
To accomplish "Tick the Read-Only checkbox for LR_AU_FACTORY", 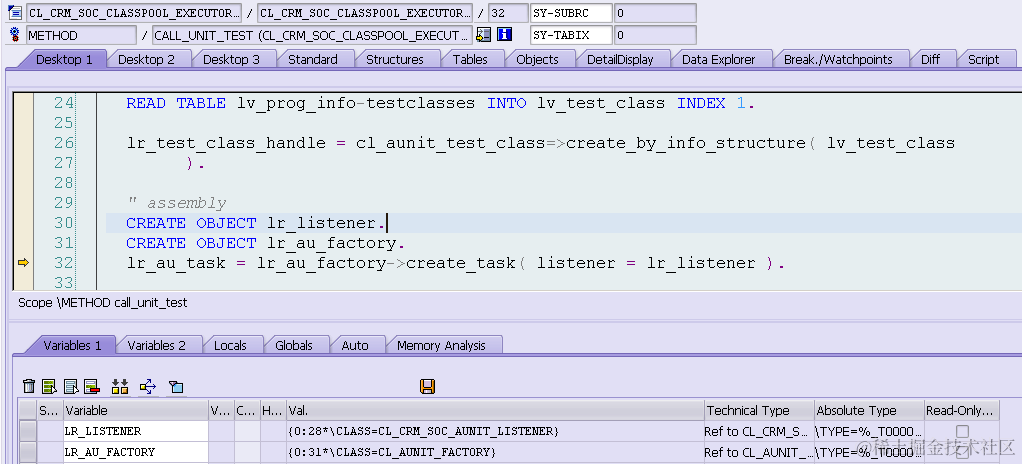I will [962, 452].
